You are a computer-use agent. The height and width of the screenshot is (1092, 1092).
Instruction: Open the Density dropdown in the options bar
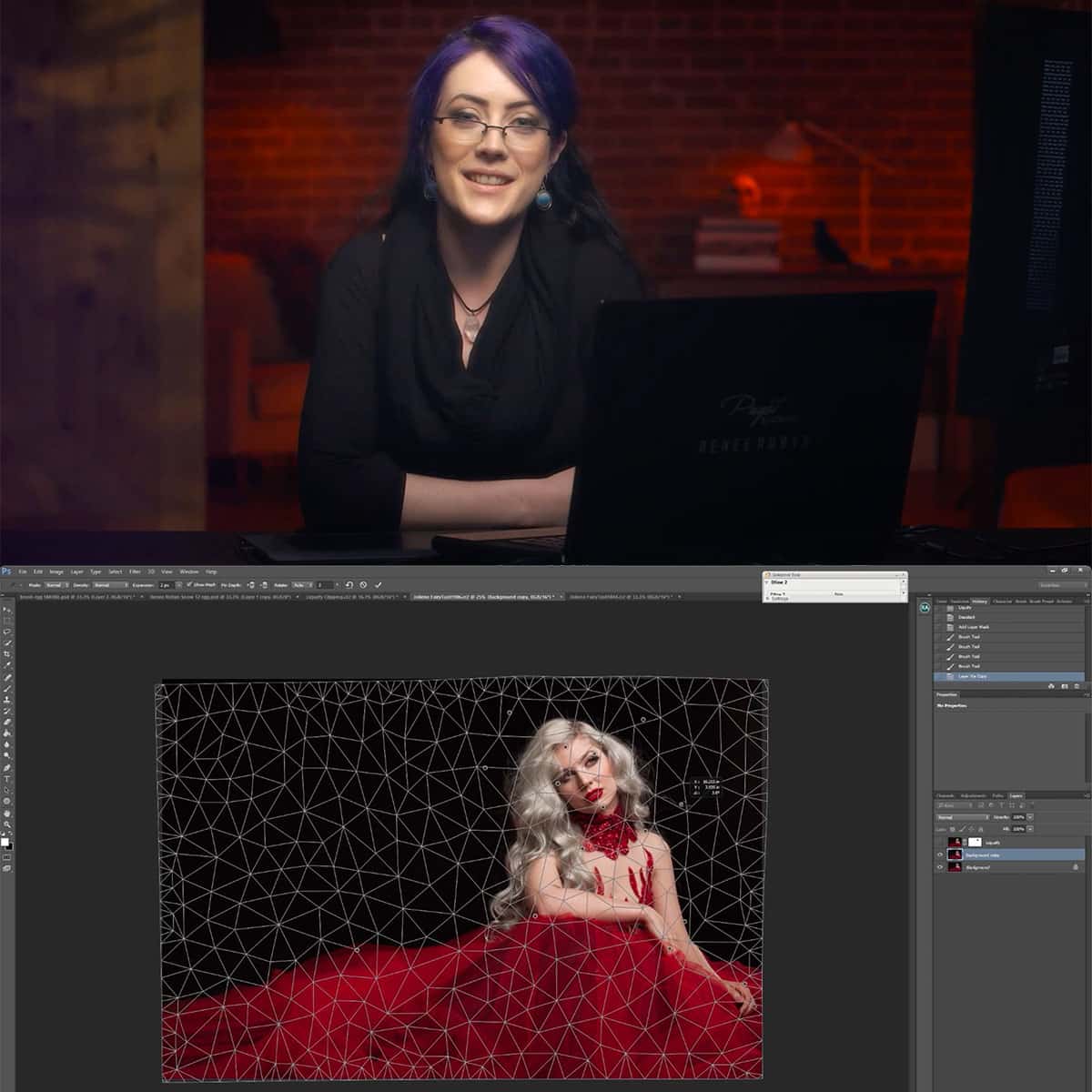click(109, 584)
